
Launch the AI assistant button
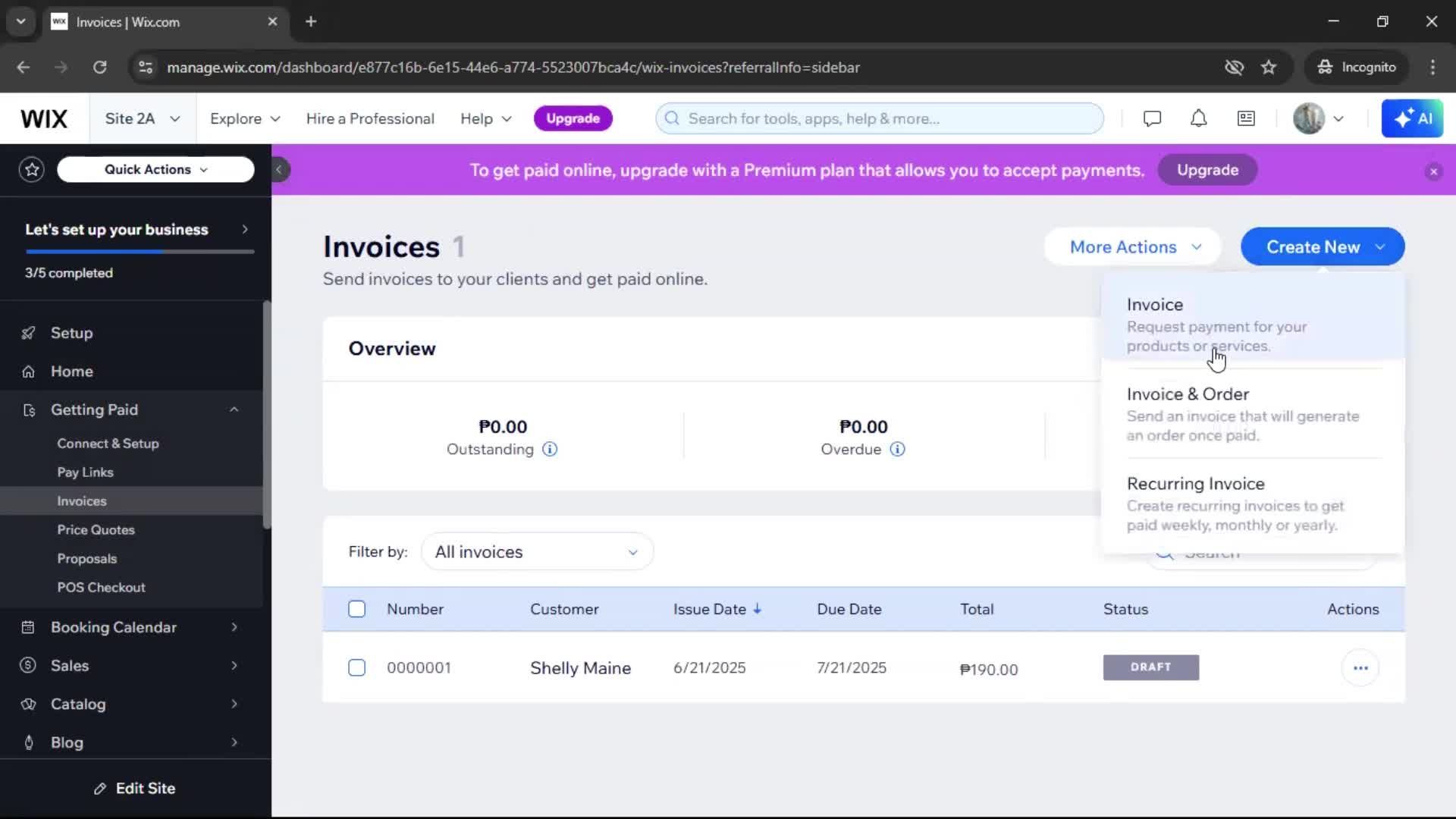(x=1412, y=119)
